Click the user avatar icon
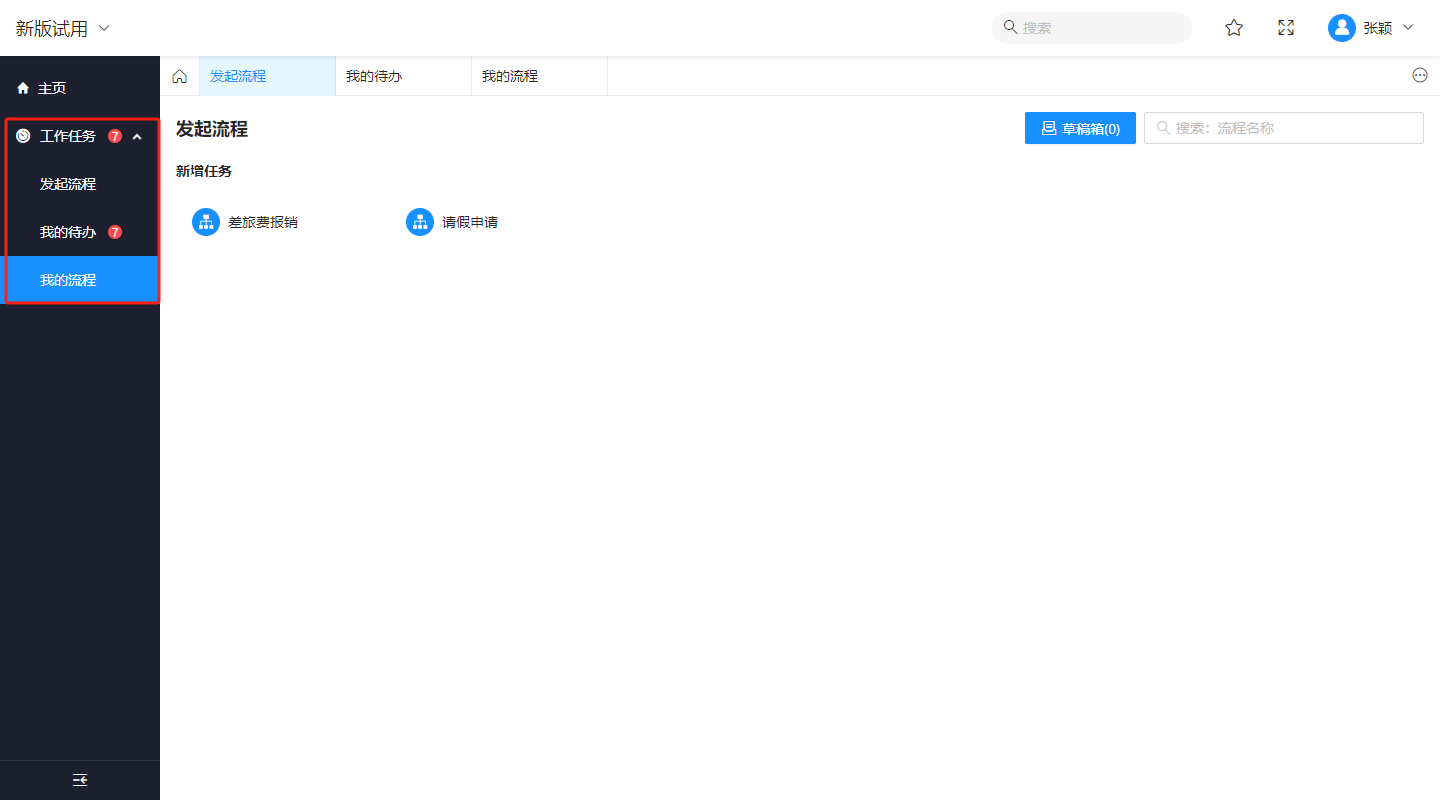Viewport: 1440px width, 800px height. click(1341, 28)
